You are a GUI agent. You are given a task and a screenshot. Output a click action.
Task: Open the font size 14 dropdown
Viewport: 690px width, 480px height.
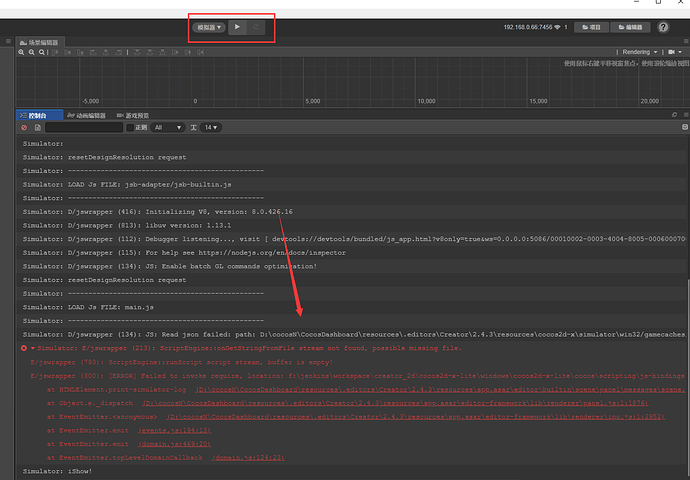(211, 128)
